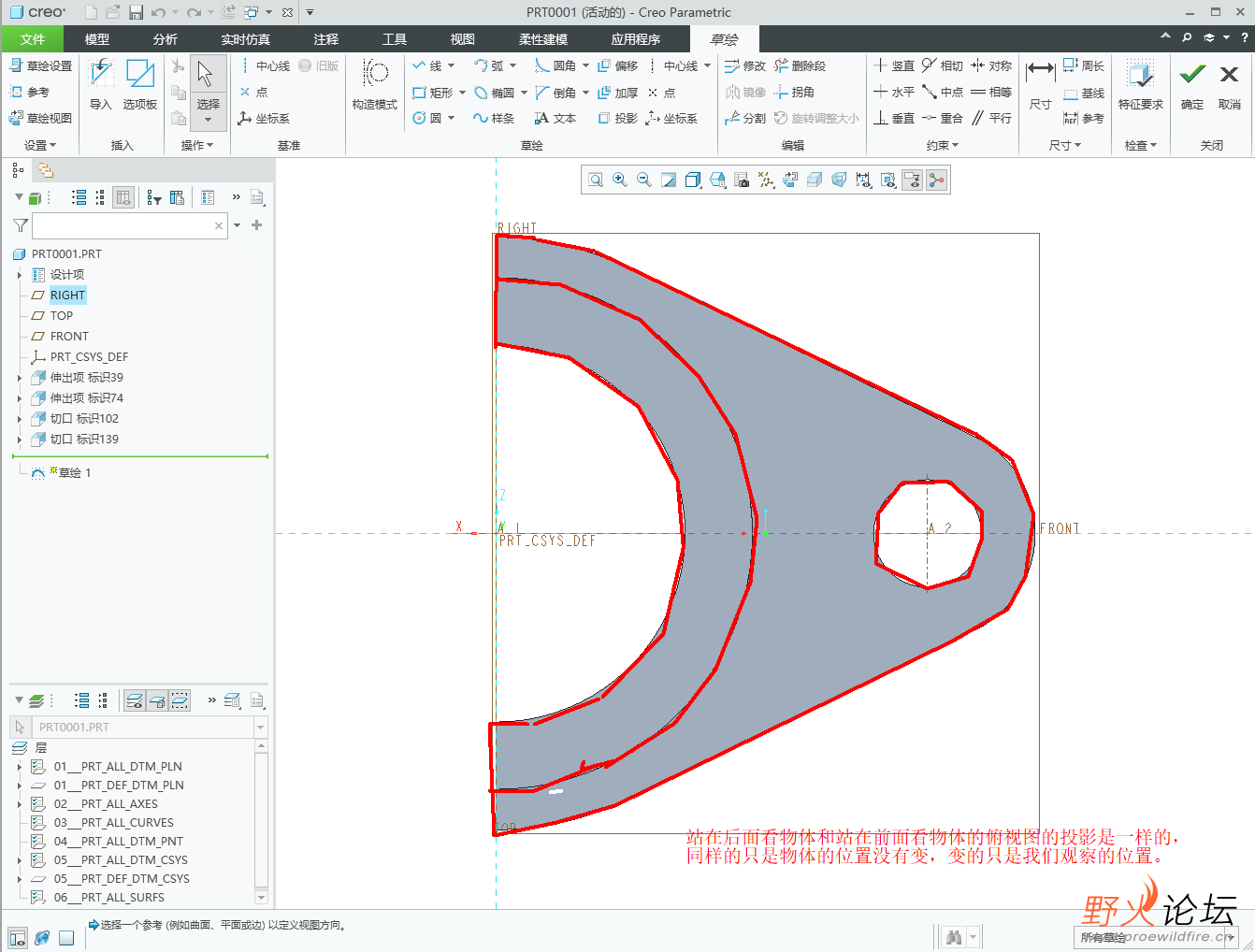The image size is (1255, 952).
Task: Click the 特征要求 feature requirements icon
Action: (1140, 84)
